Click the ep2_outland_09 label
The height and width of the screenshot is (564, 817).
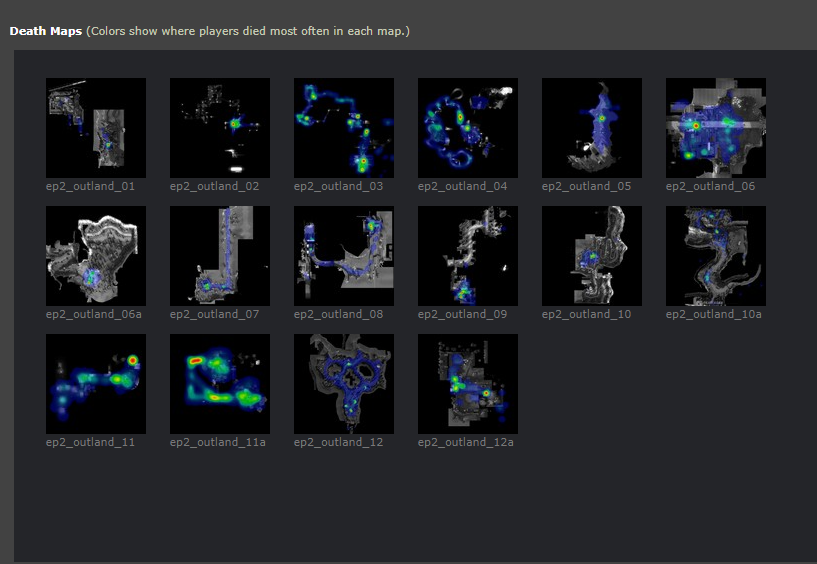pyautogui.click(x=462, y=314)
